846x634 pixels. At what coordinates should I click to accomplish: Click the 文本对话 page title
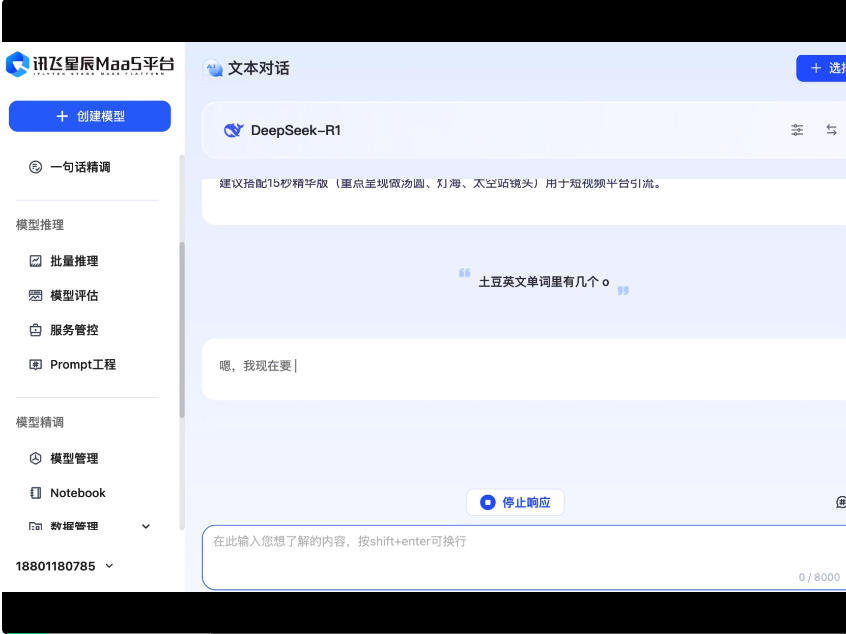pyautogui.click(x=258, y=69)
